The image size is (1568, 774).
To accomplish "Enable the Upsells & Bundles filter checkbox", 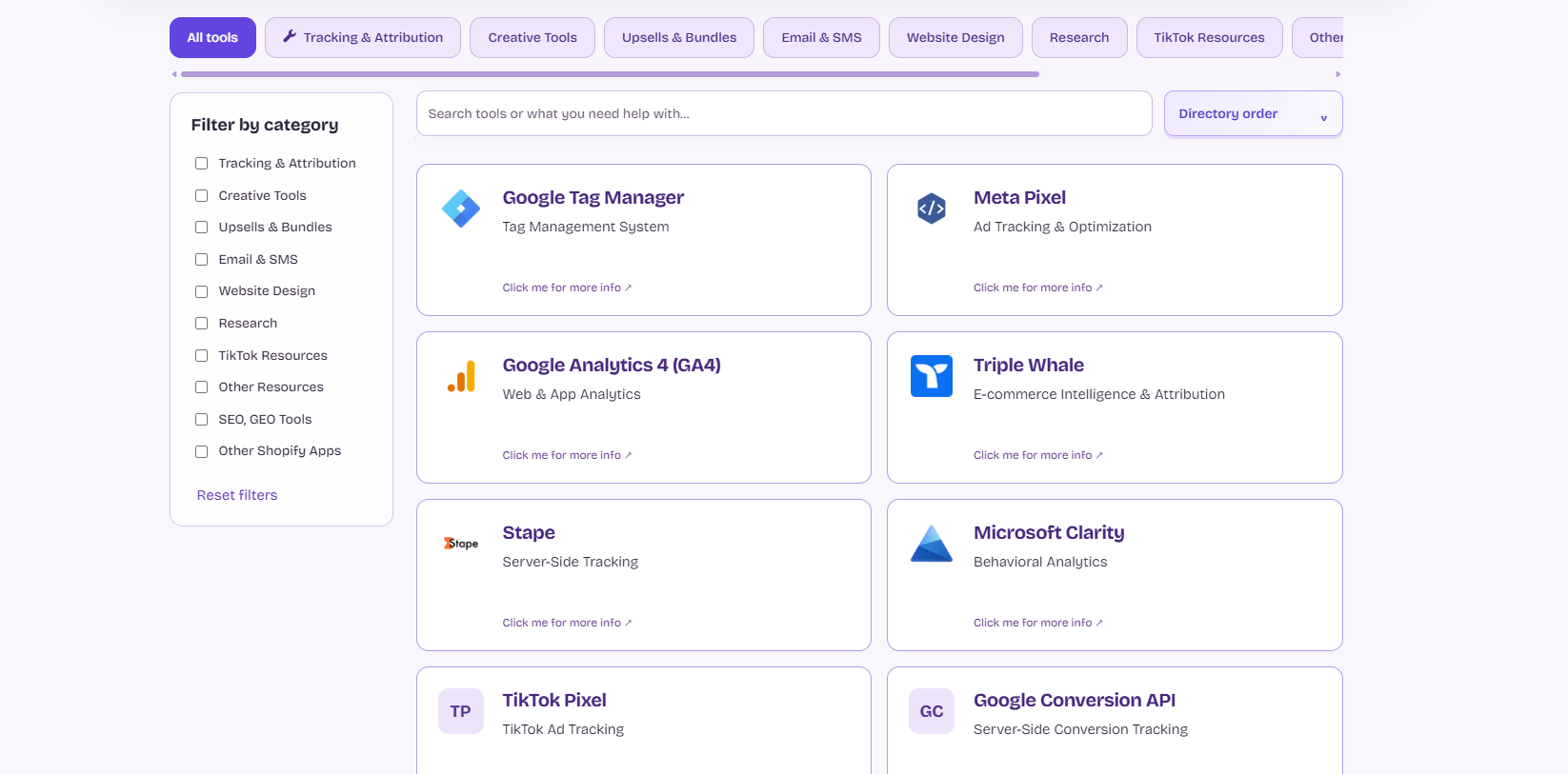I will pos(201,228).
